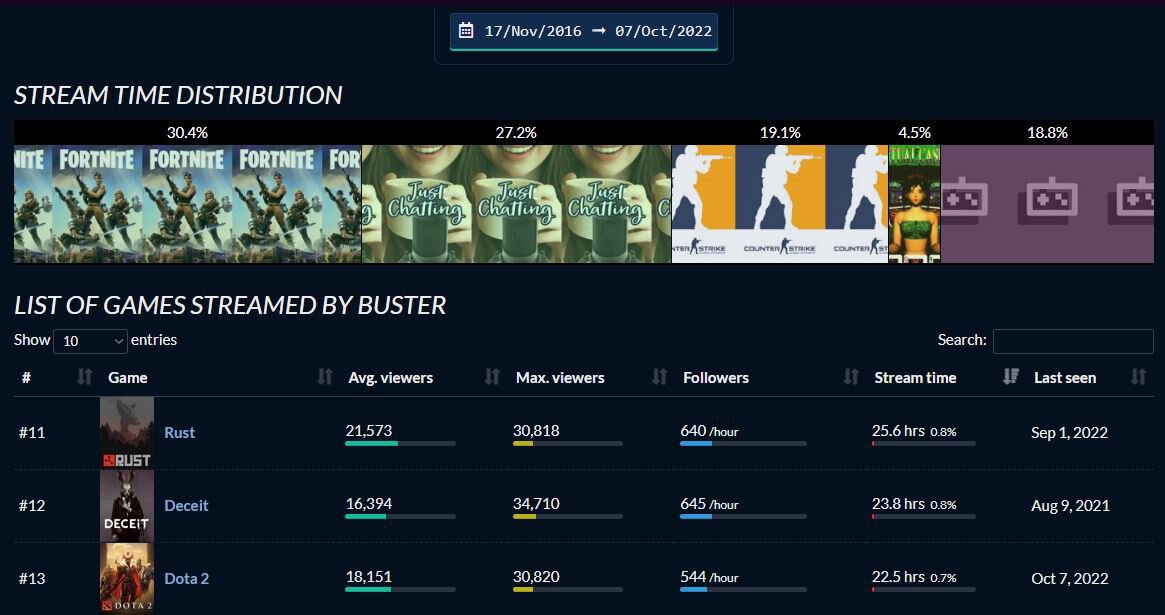This screenshot has width=1165, height=615.
Task: Click Rust max viewers value 30,818
Action: coord(536,430)
